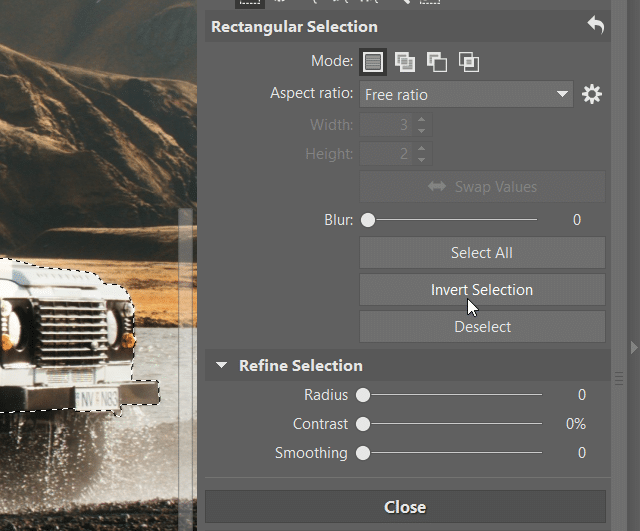Click the Blur slider handle
This screenshot has width=640, height=531.
pos(368,220)
